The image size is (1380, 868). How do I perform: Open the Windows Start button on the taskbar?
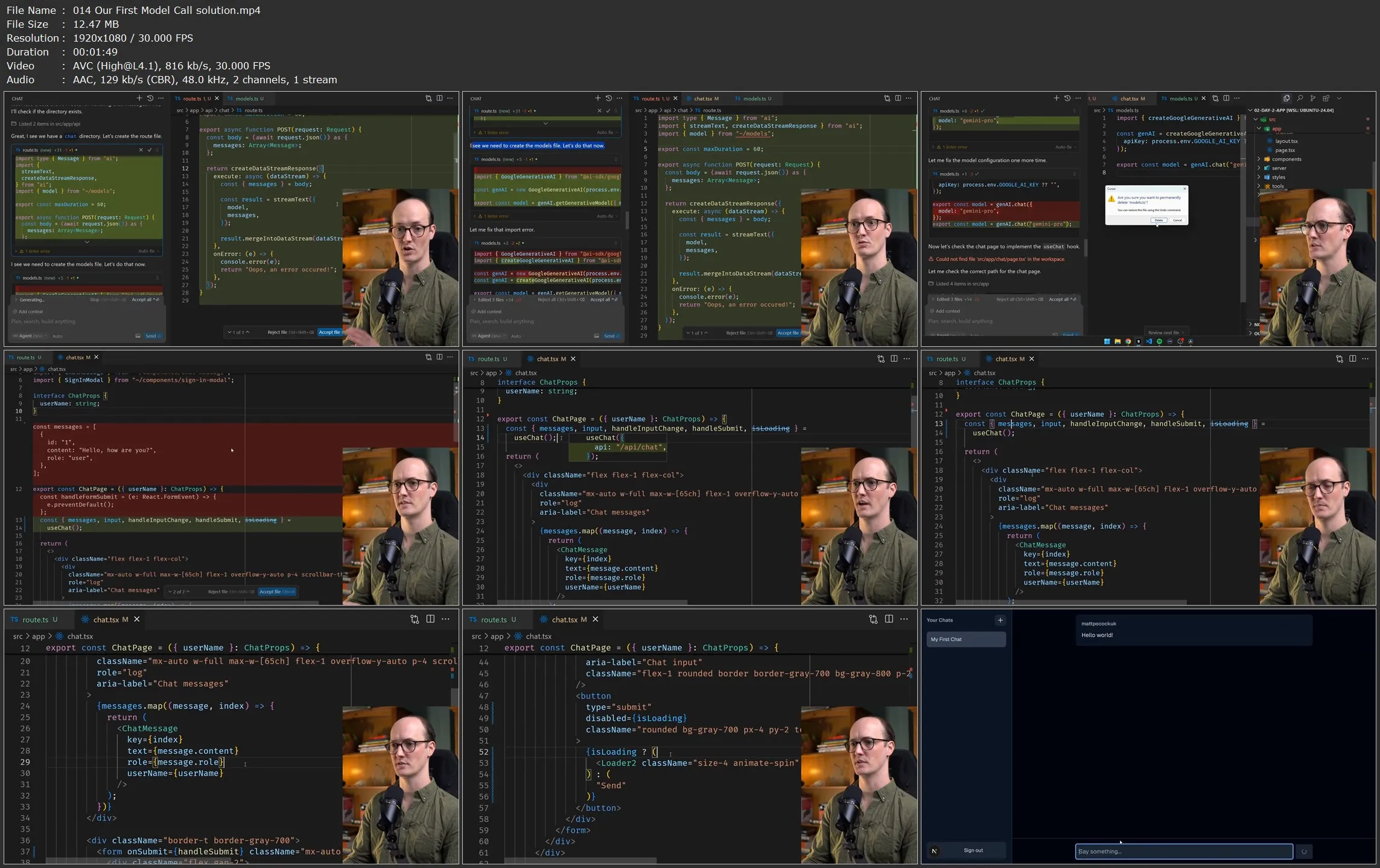[1107, 341]
